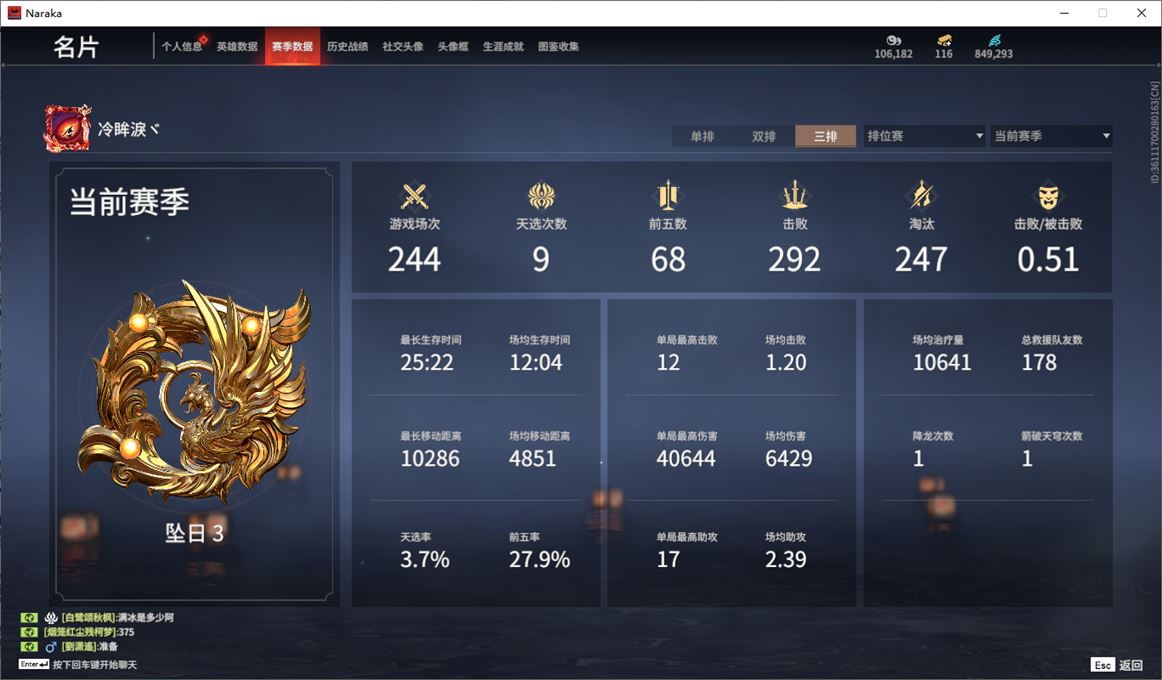Select the 三排 mode toggle

pyautogui.click(x=826, y=136)
